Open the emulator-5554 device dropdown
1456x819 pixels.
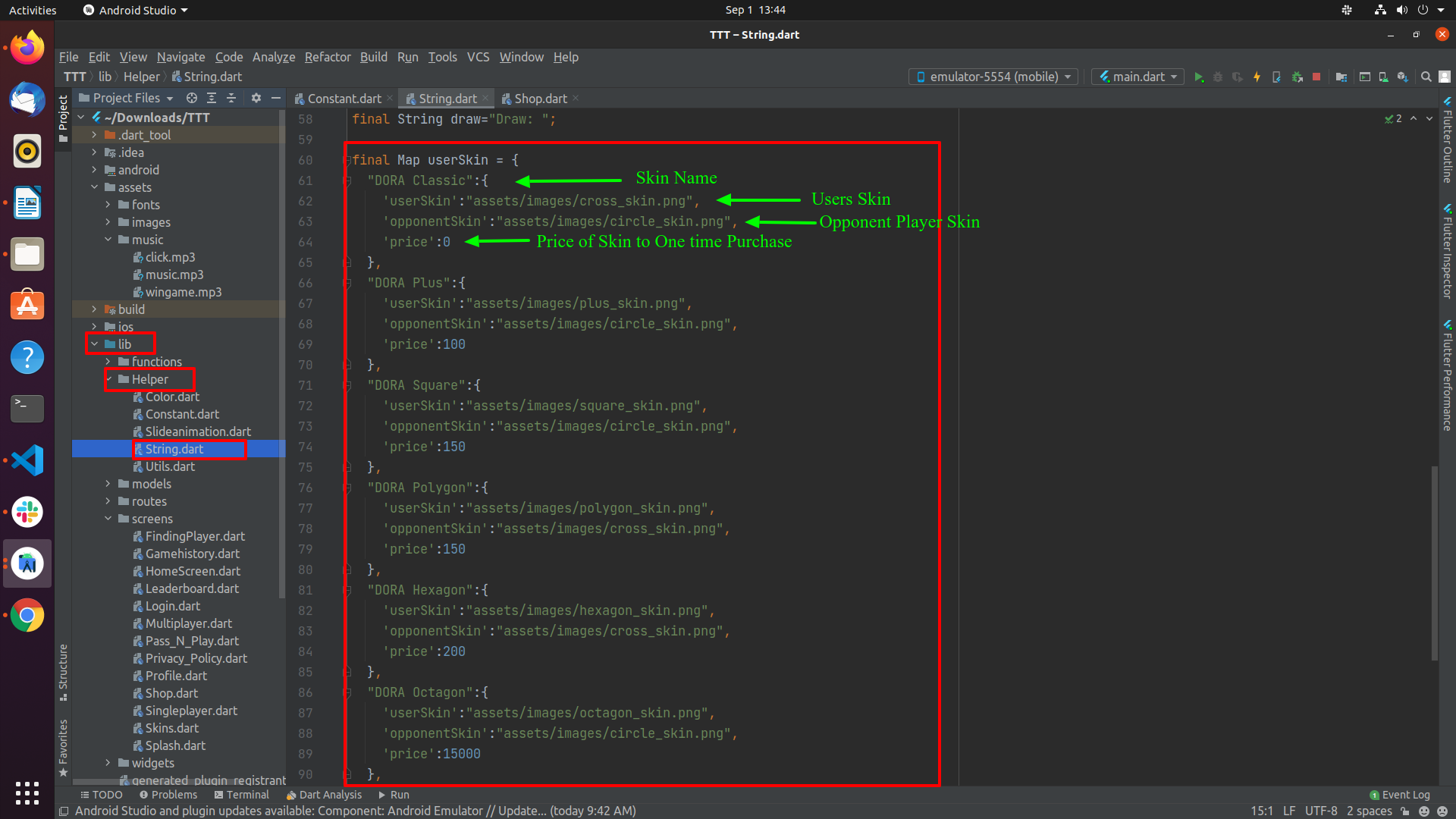(x=993, y=77)
